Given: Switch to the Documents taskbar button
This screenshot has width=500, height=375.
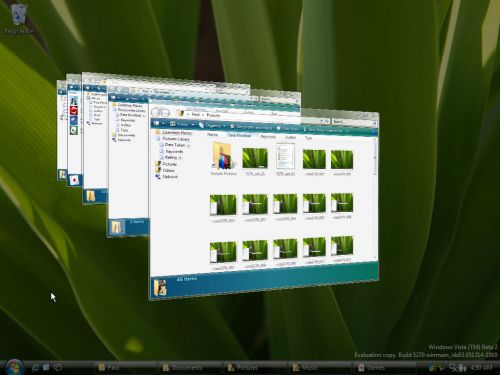Looking at the screenshot, I should [x=183, y=368].
